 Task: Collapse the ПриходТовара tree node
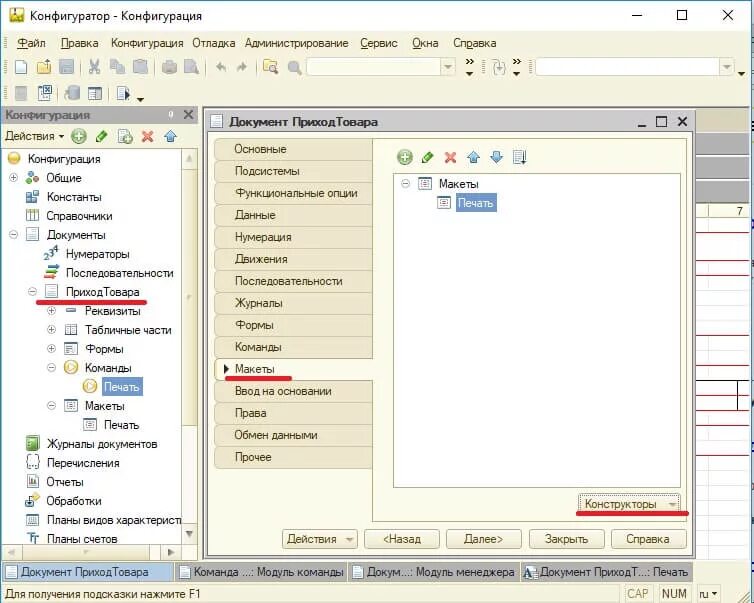(x=32, y=291)
